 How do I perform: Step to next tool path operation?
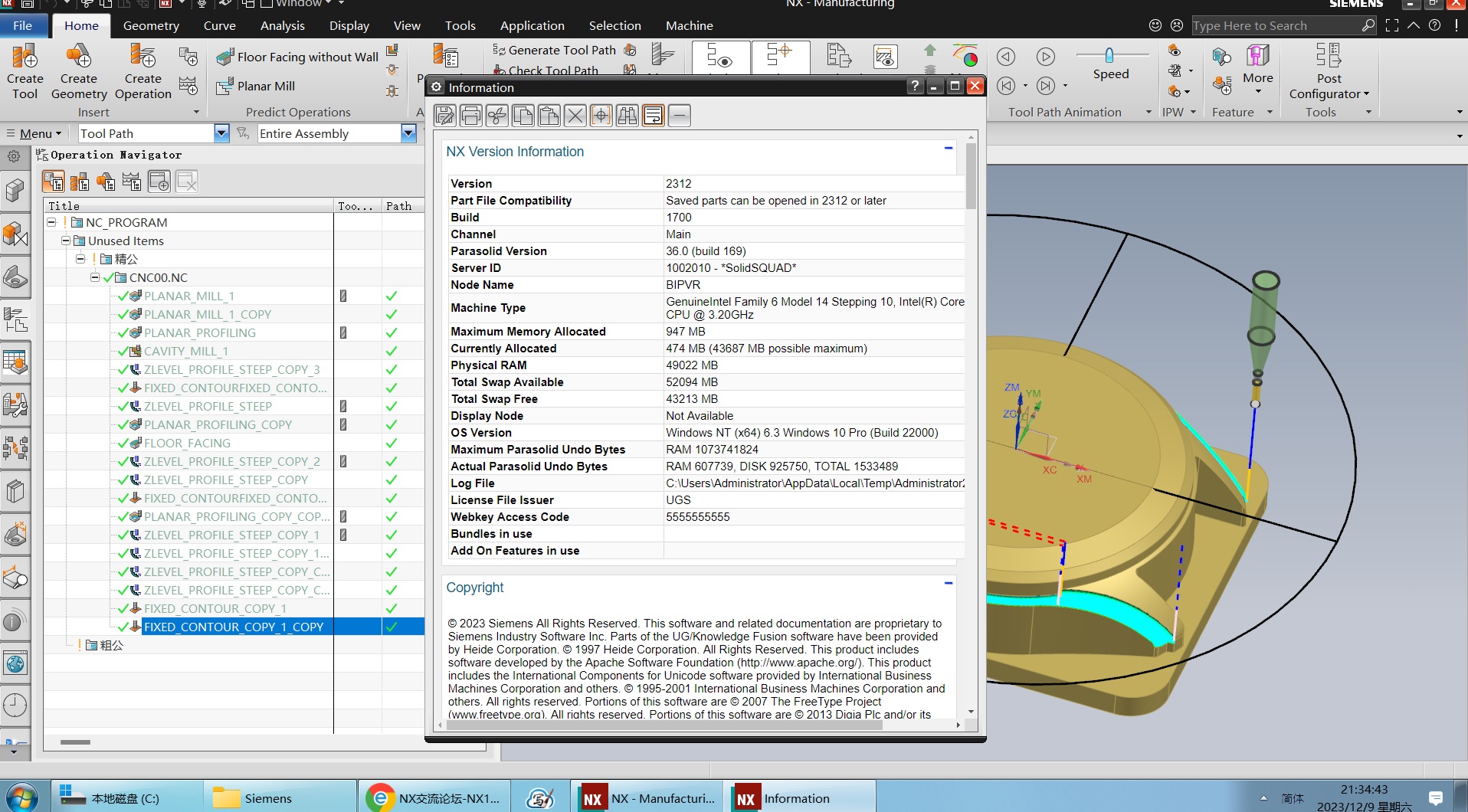click(1046, 86)
